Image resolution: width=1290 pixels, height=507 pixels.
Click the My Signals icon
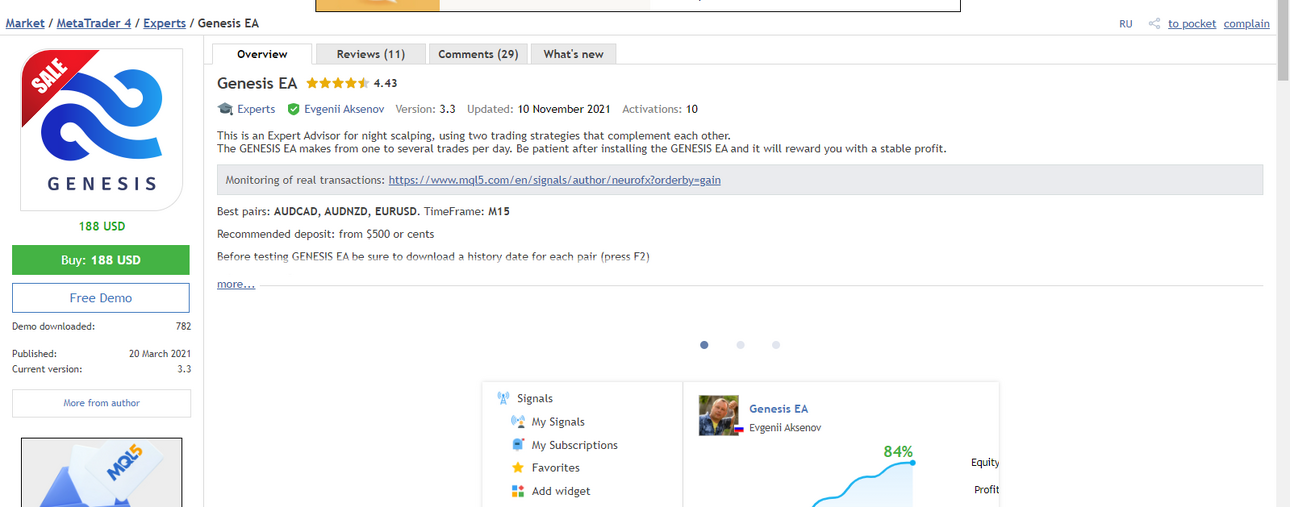tap(518, 422)
